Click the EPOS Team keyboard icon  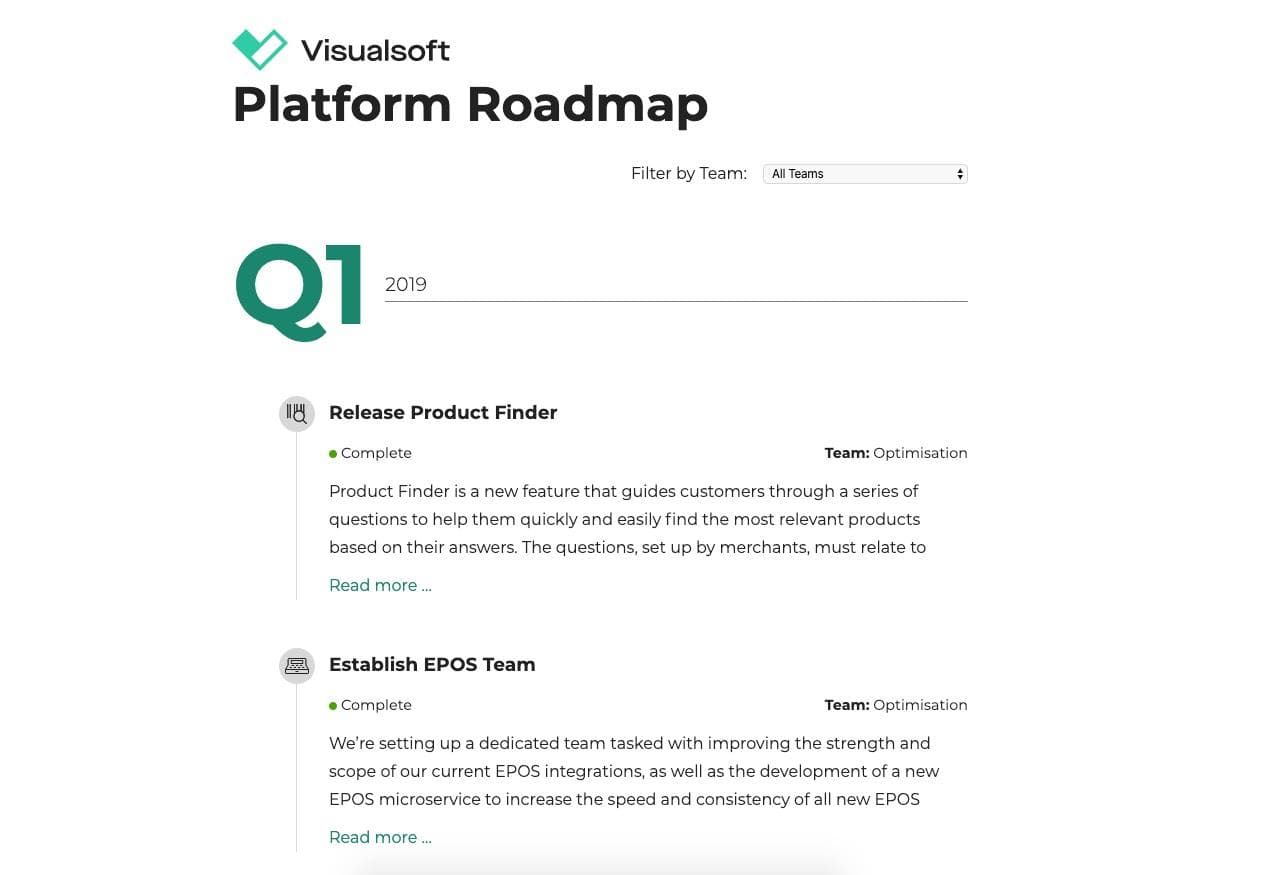(297, 665)
